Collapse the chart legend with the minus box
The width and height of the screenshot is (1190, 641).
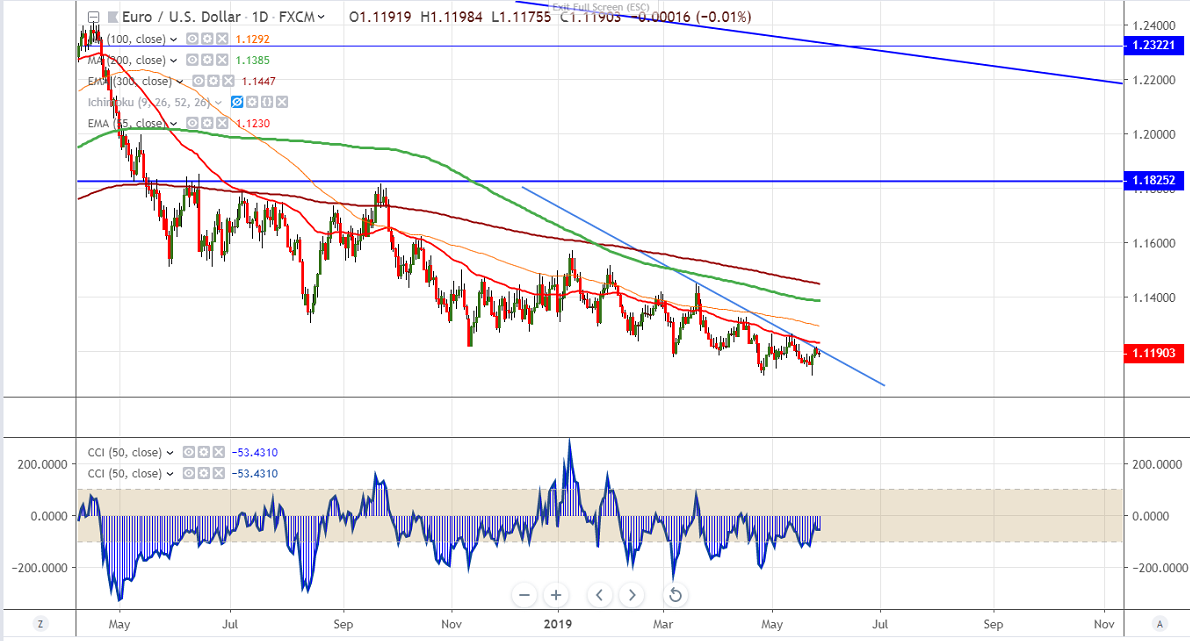[93, 17]
